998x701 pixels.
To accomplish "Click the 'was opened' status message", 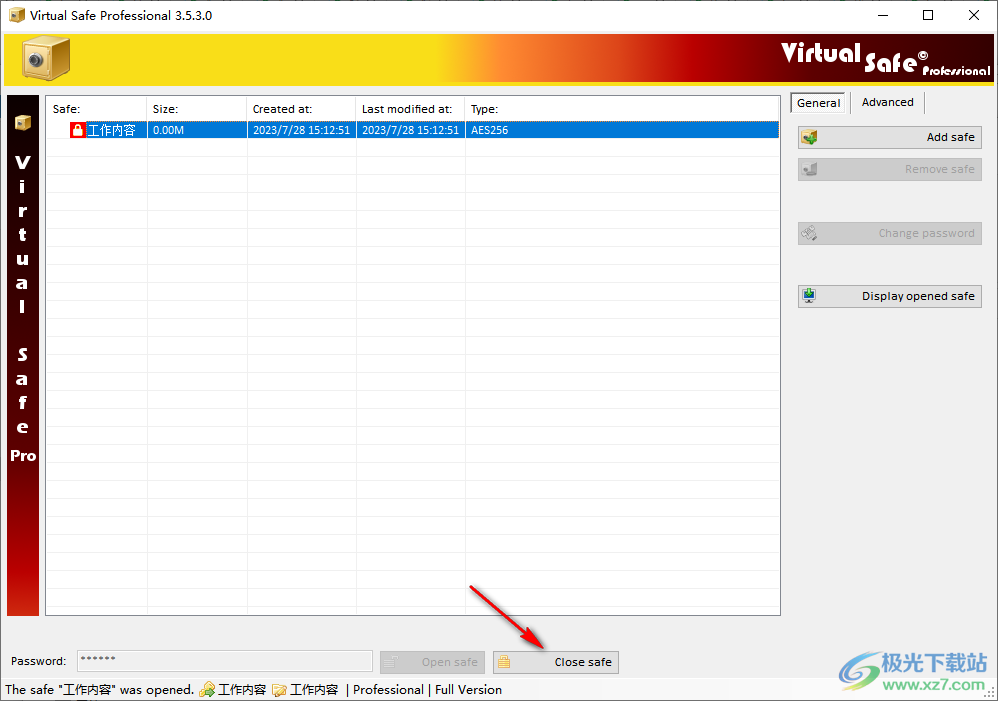I will point(99,690).
